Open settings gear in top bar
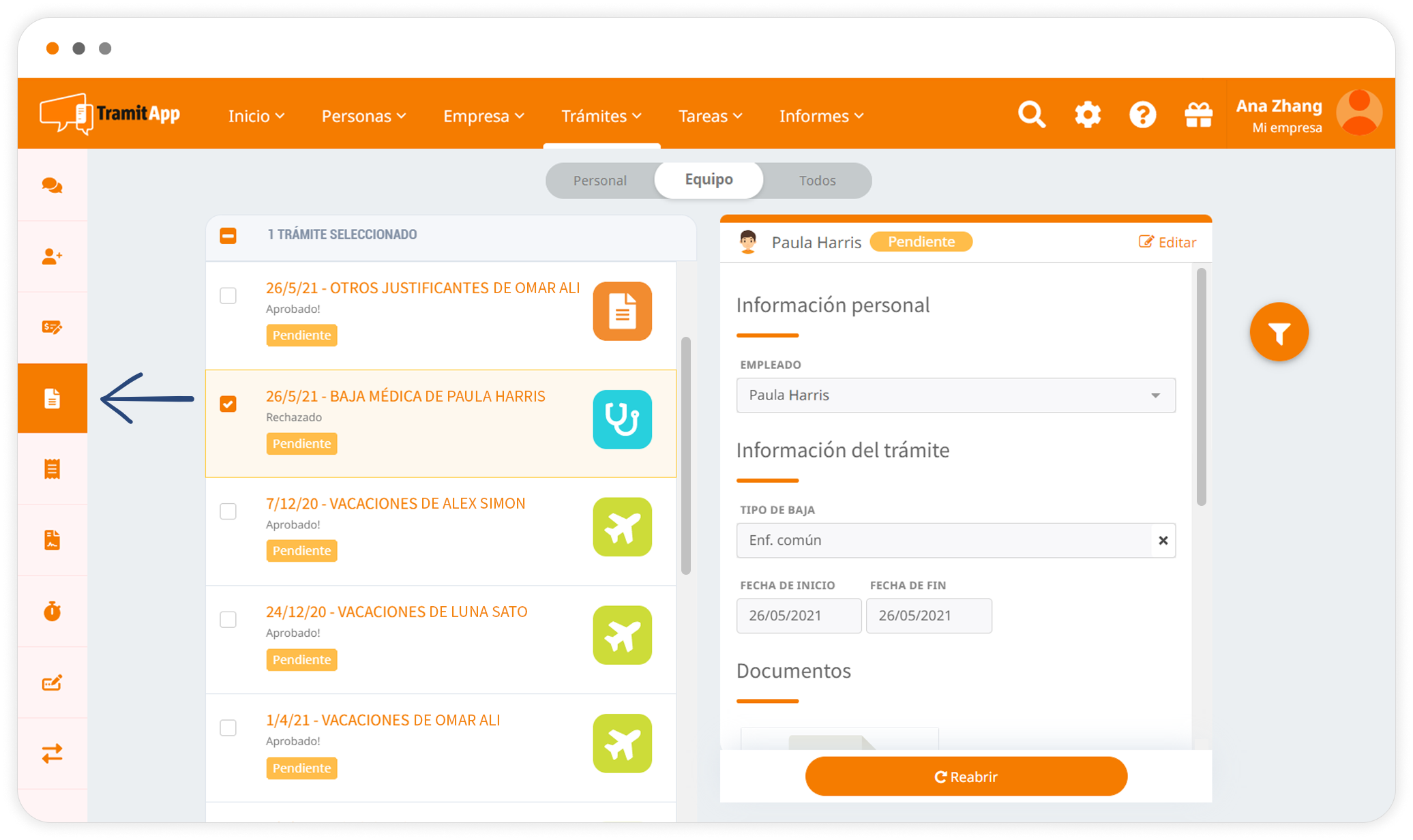The height and width of the screenshot is (840, 1413). tap(1087, 115)
